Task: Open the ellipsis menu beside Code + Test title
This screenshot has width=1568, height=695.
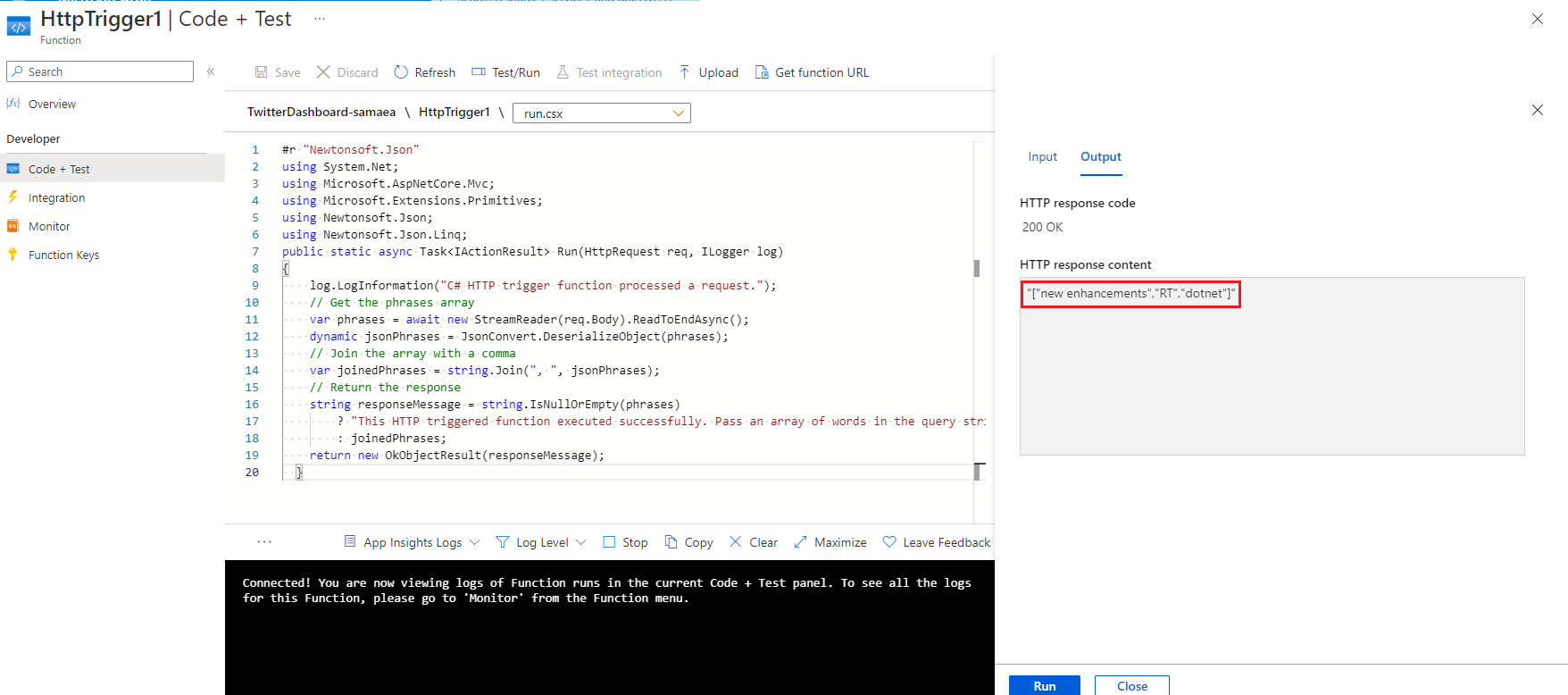Action: [x=320, y=19]
